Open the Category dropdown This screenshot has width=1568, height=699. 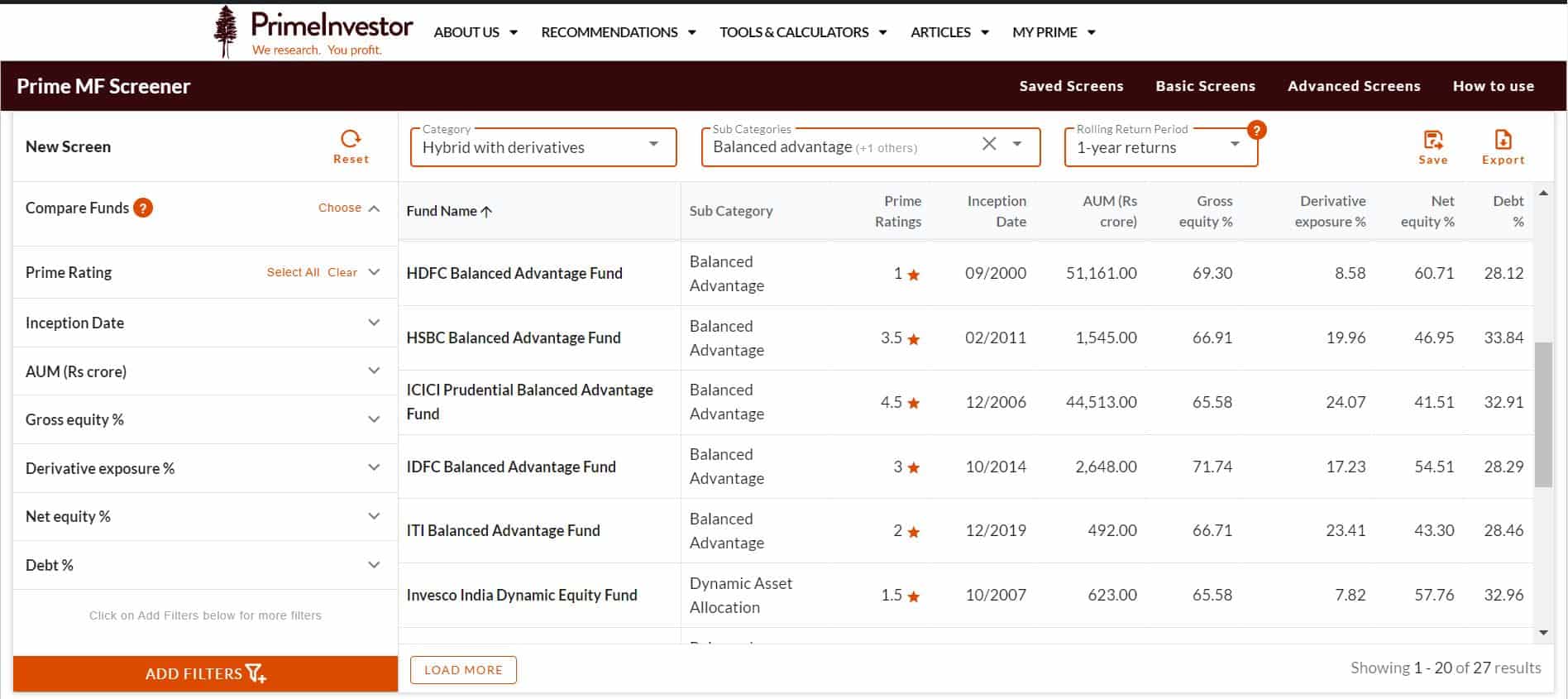[543, 147]
